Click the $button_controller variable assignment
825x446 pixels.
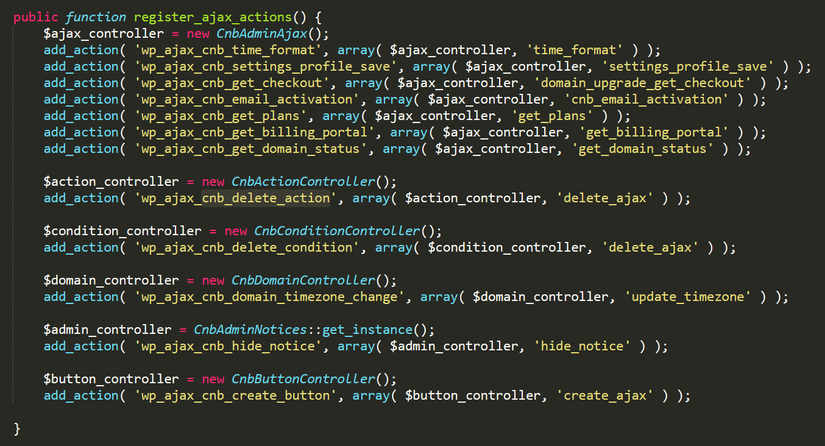tap(111, 379)
